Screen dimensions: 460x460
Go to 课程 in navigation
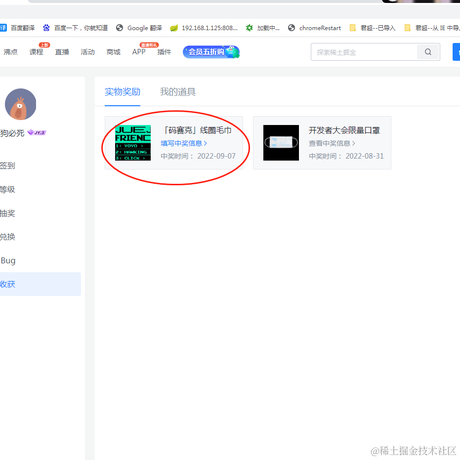[36, 52]
